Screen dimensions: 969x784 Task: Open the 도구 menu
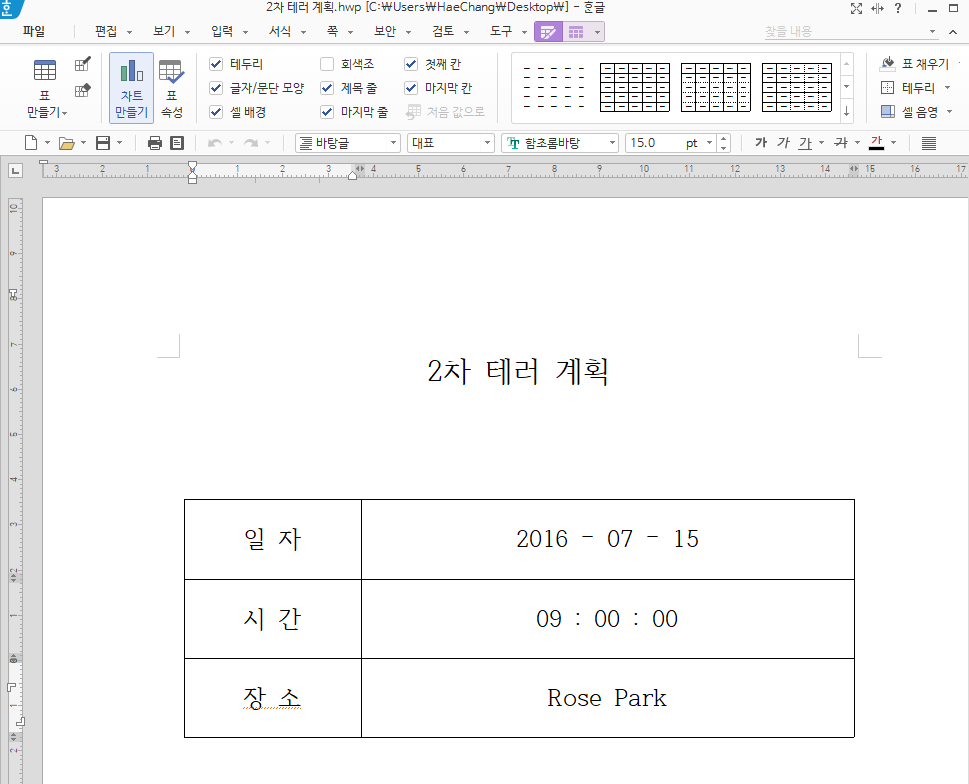[501, 32]
